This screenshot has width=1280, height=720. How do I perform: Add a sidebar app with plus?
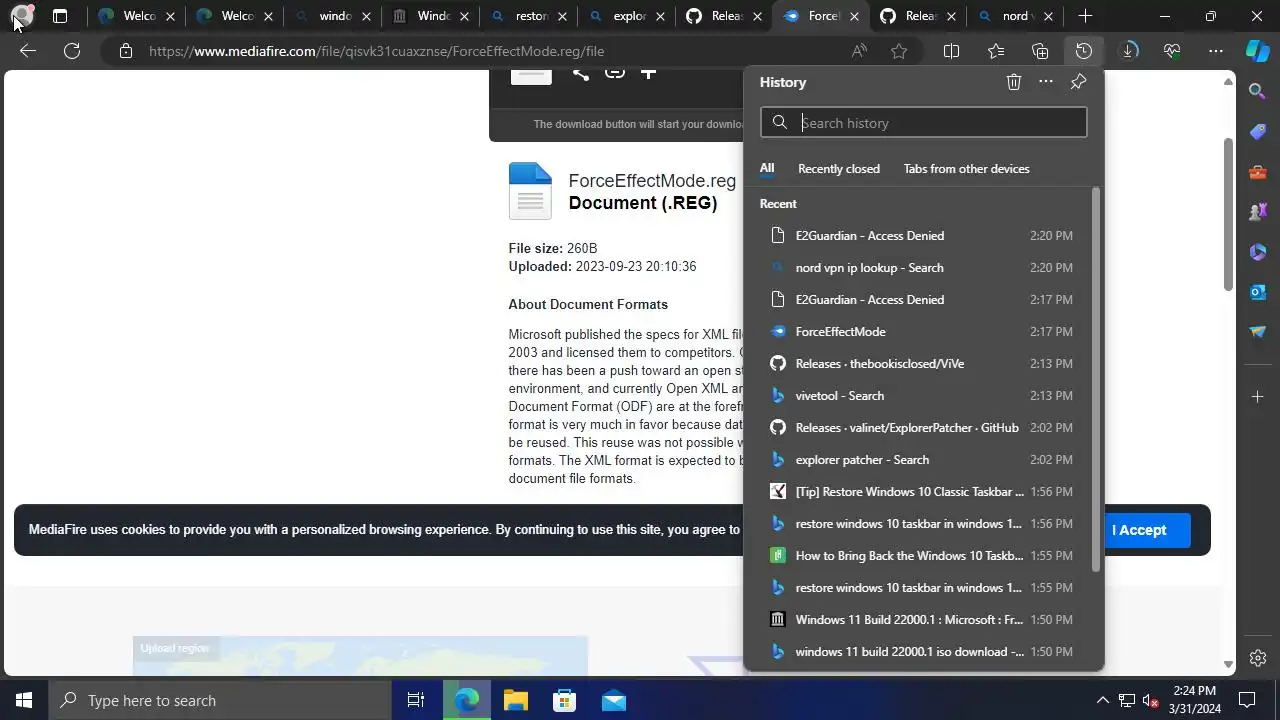point(1258,397)
